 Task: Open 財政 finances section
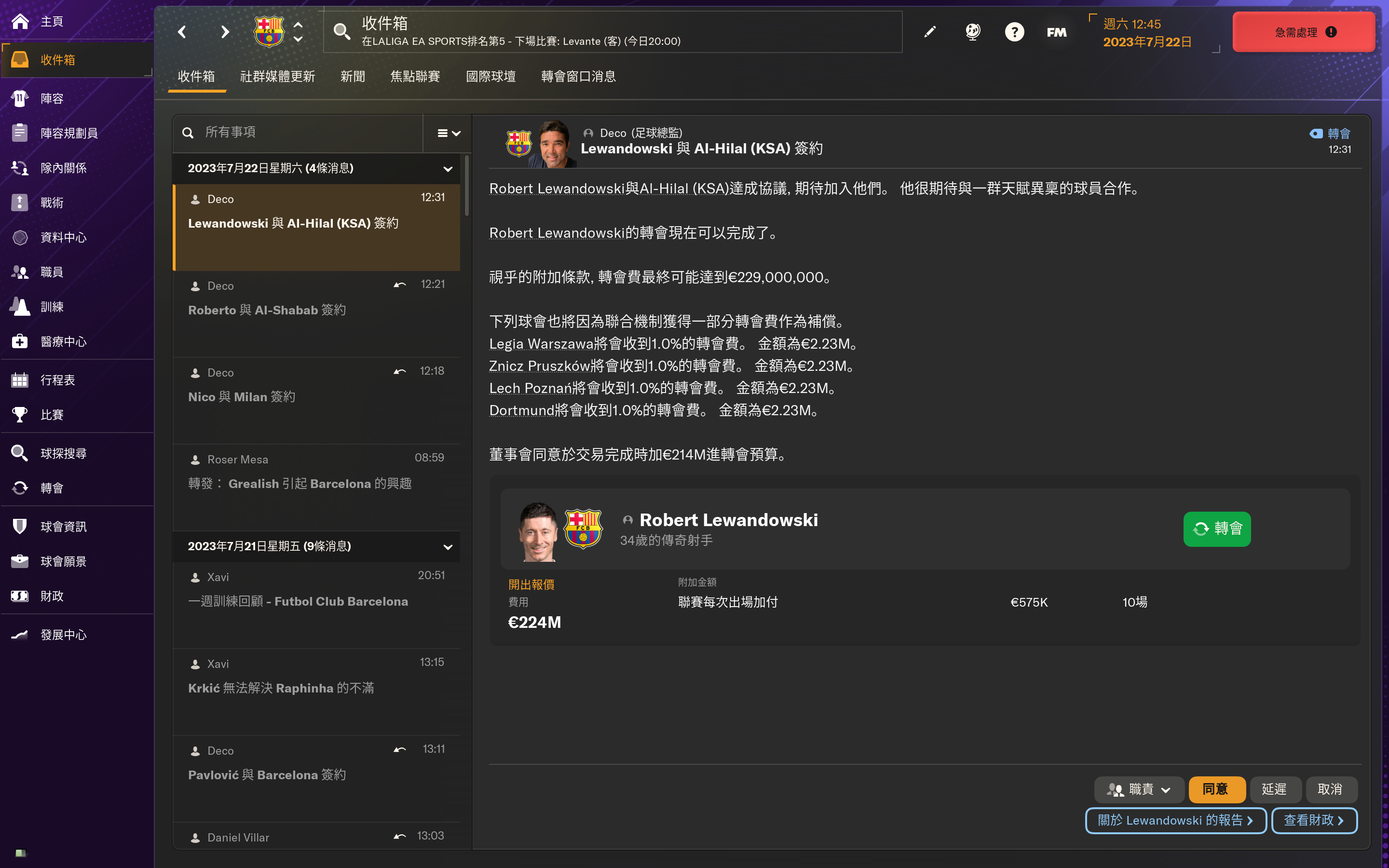[x=77, y=596]
